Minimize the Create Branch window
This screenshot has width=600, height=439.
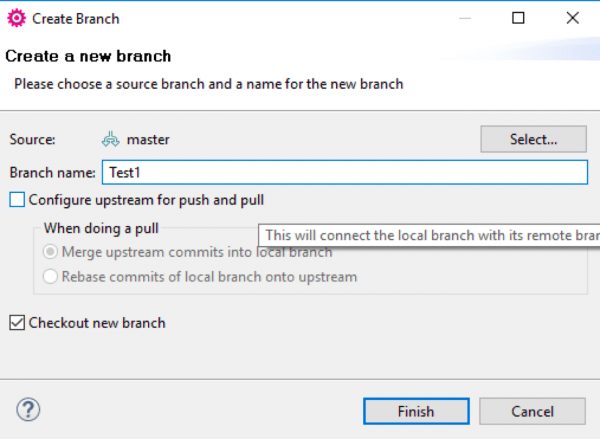pyautogui.click(x=465, y=18)
